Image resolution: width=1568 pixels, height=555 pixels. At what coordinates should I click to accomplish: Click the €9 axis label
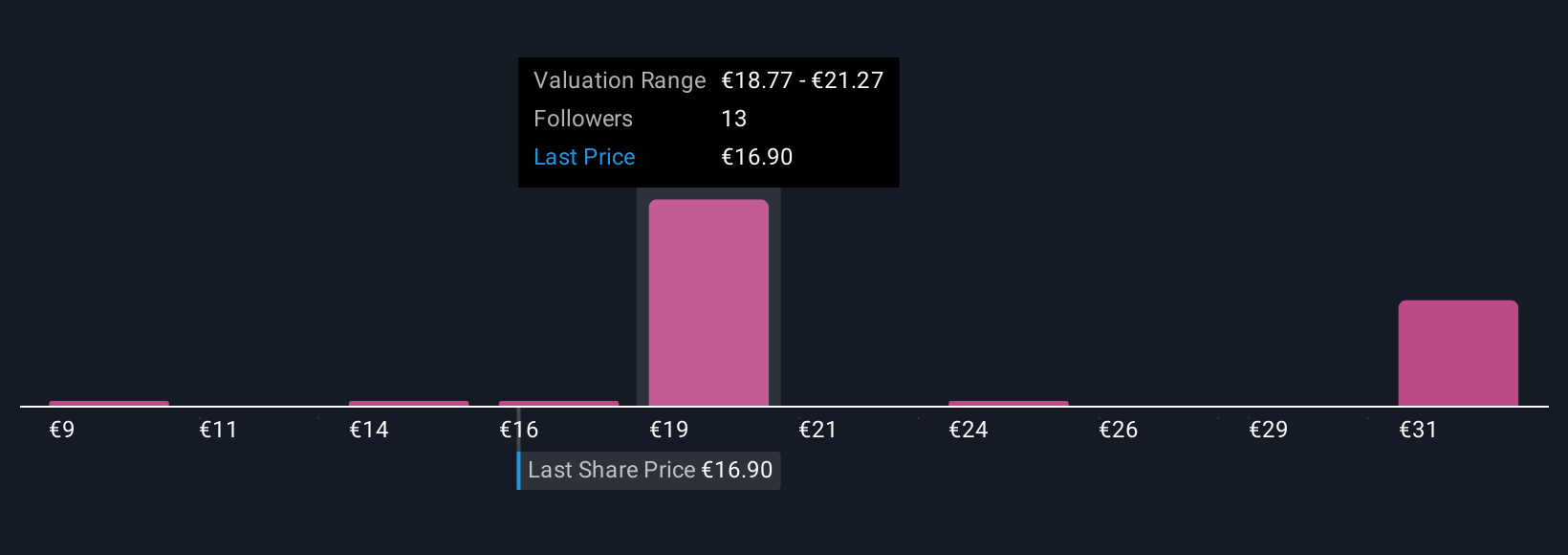tap(62, 430)
